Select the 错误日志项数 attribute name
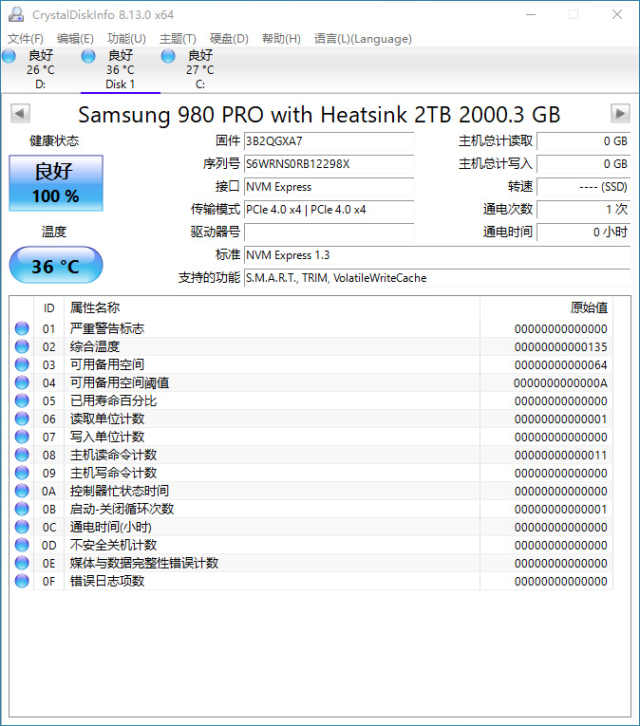Screen dimensions: 640x726 coord(107,581)
